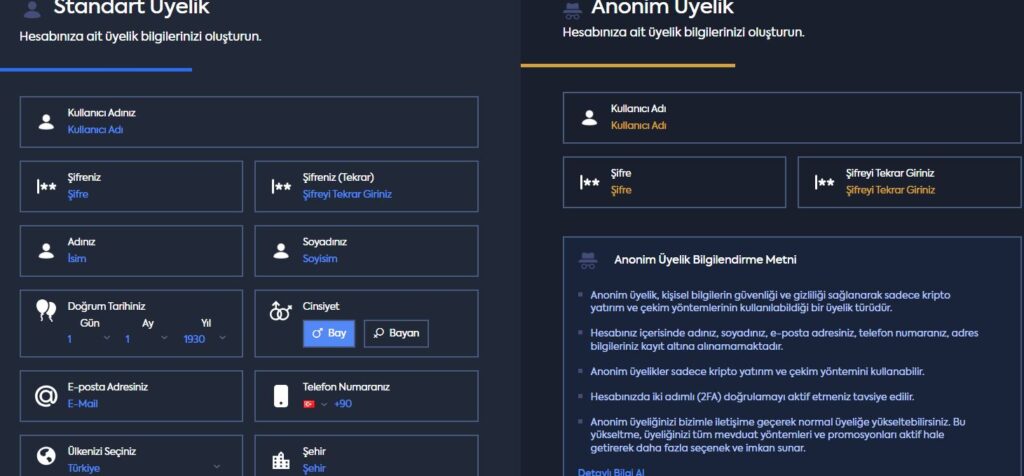This screenshot has height=476, width=1024.
Task: Switch to Standart Üyelik section
Action: click(130, 10)
